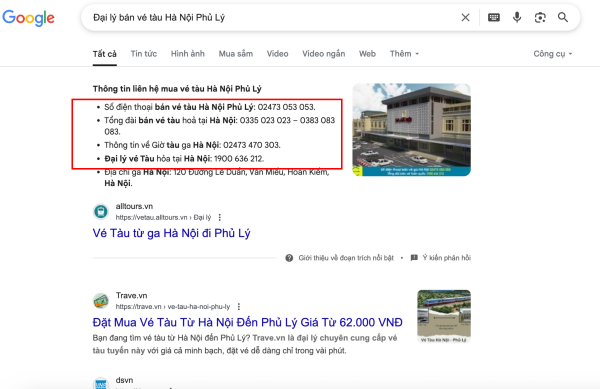The height and width of the screenshot is (389, 600).
Task: Select the Tất cả tab
Action: [104, 54]
